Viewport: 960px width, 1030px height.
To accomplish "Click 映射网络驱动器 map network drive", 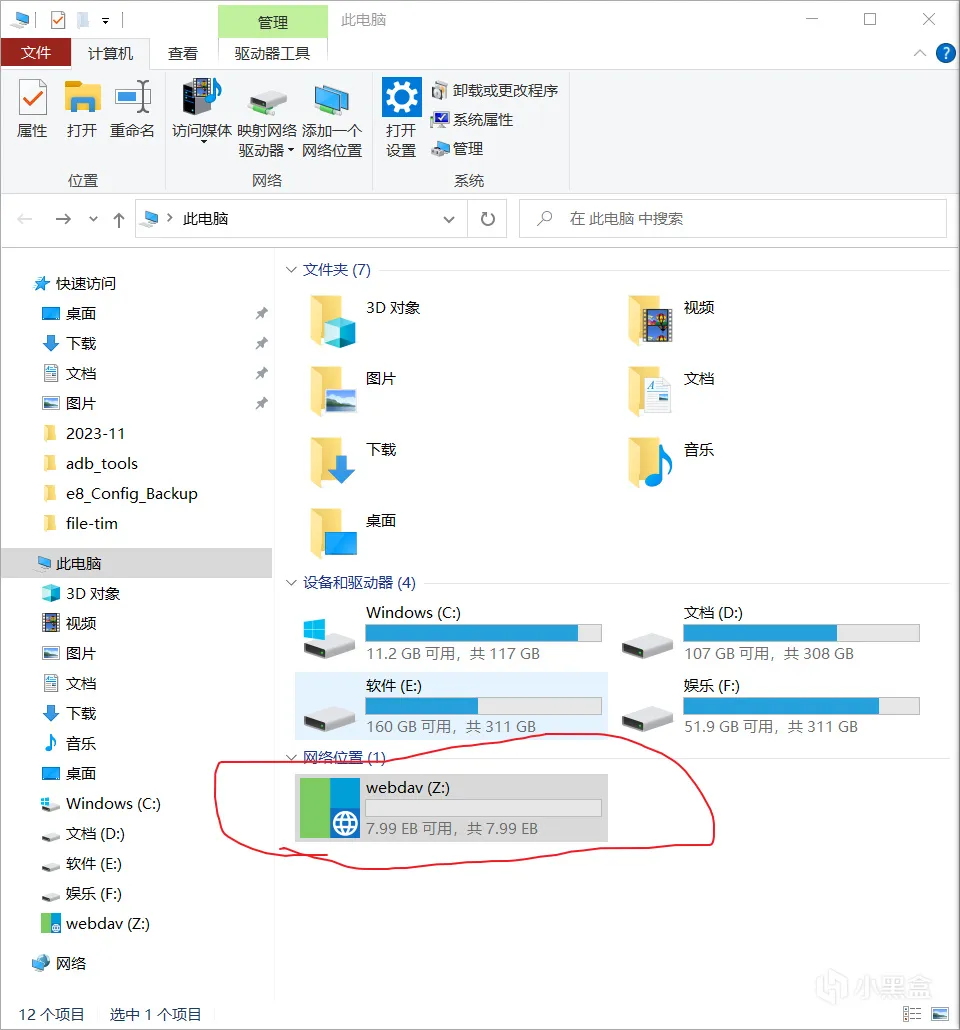I will click(x=267, y=122).
